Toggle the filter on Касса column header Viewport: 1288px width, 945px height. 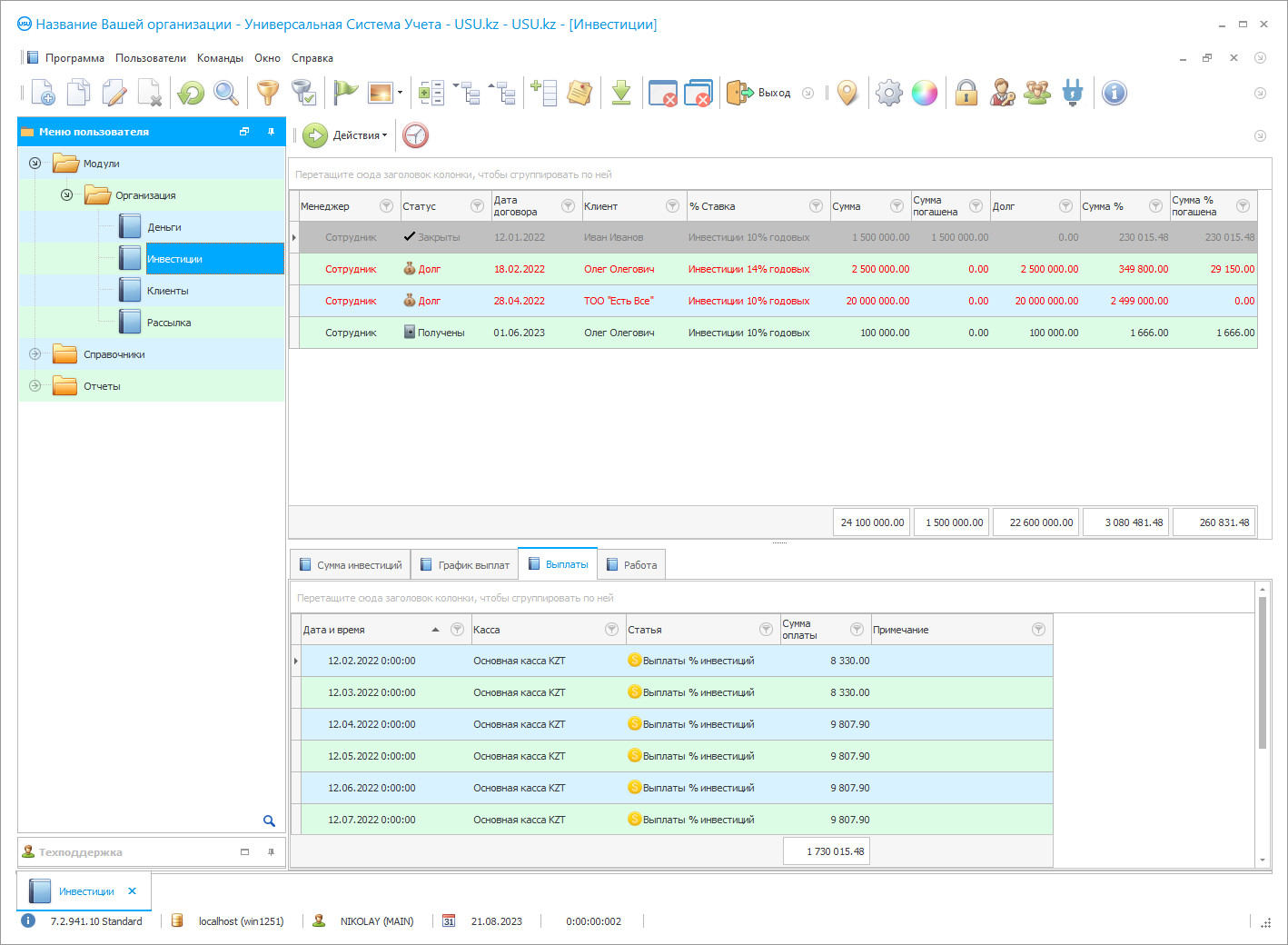point(611,630)
